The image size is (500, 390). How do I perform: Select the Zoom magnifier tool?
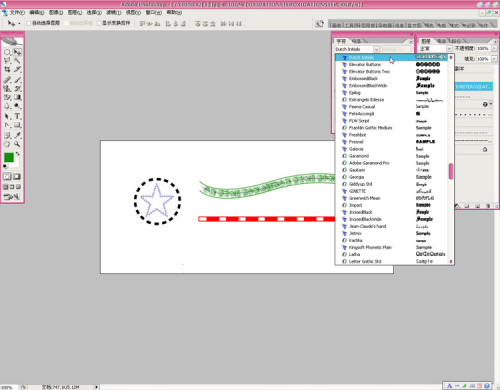tap(17, 144)
